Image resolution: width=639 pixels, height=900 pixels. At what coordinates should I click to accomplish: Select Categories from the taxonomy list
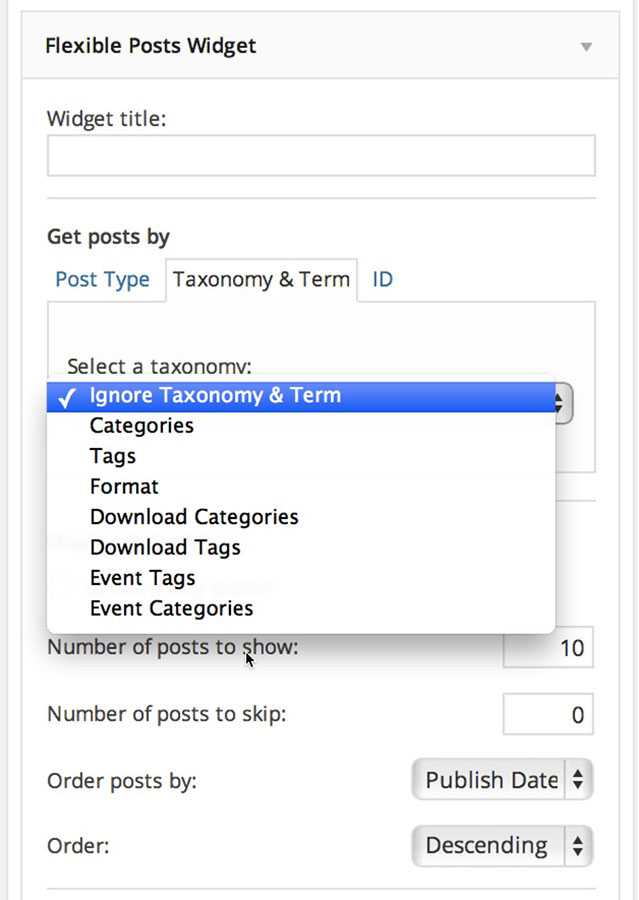click(142, 426)
